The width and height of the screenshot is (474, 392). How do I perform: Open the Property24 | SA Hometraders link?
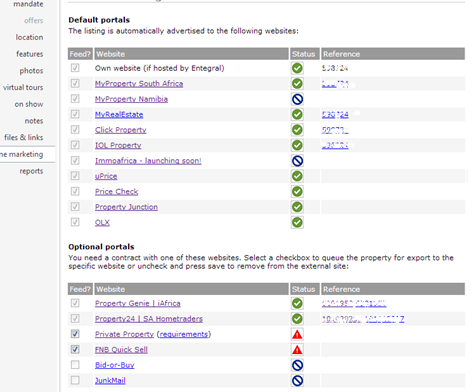(x=149, y=319)
